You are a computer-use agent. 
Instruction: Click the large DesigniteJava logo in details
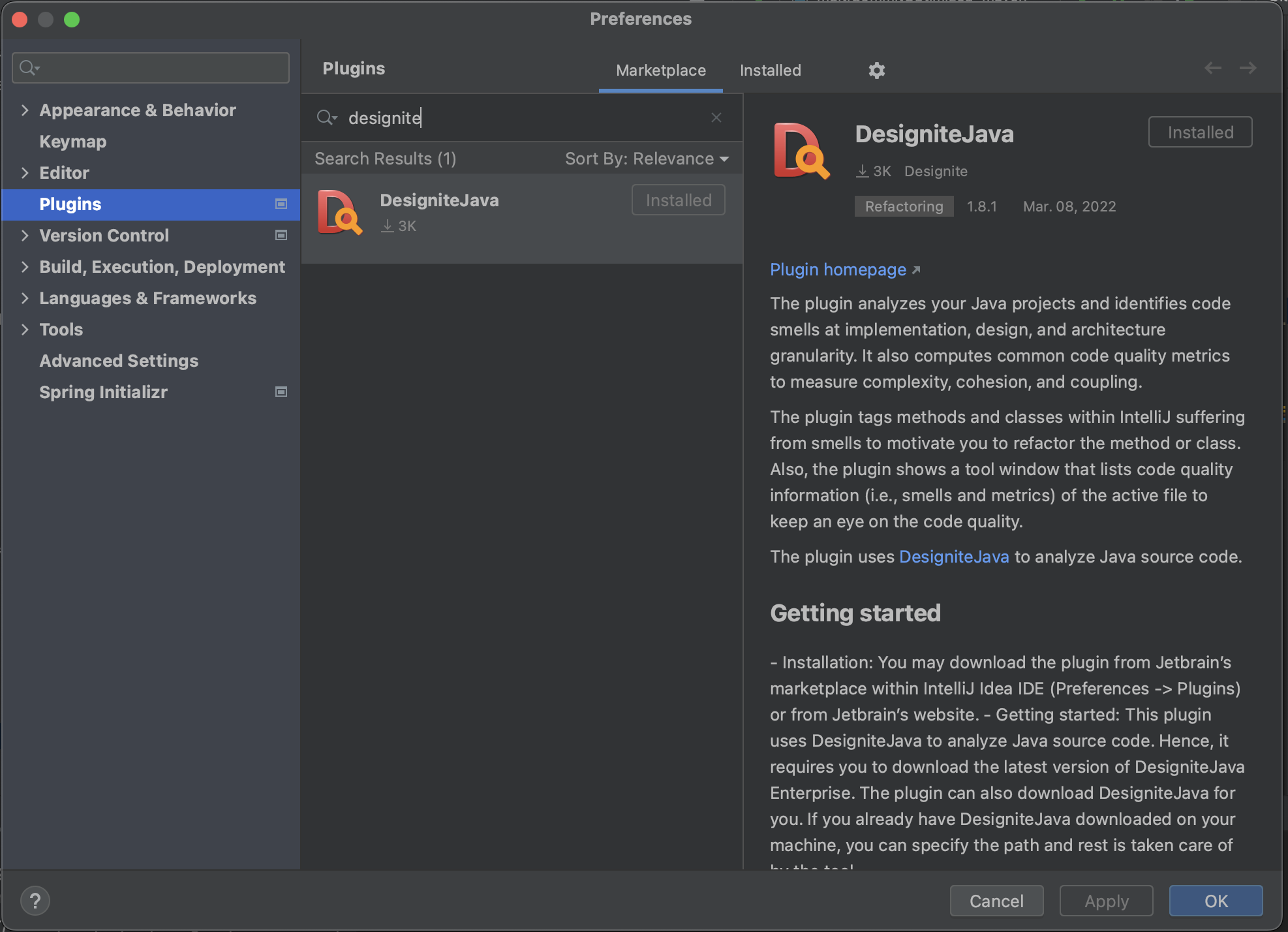coord(801,151)
